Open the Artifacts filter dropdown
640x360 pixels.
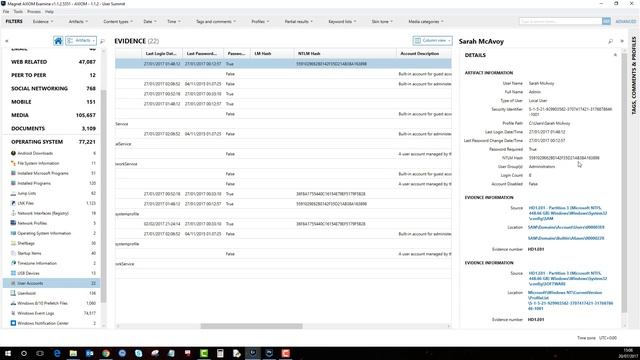point(78,22)
